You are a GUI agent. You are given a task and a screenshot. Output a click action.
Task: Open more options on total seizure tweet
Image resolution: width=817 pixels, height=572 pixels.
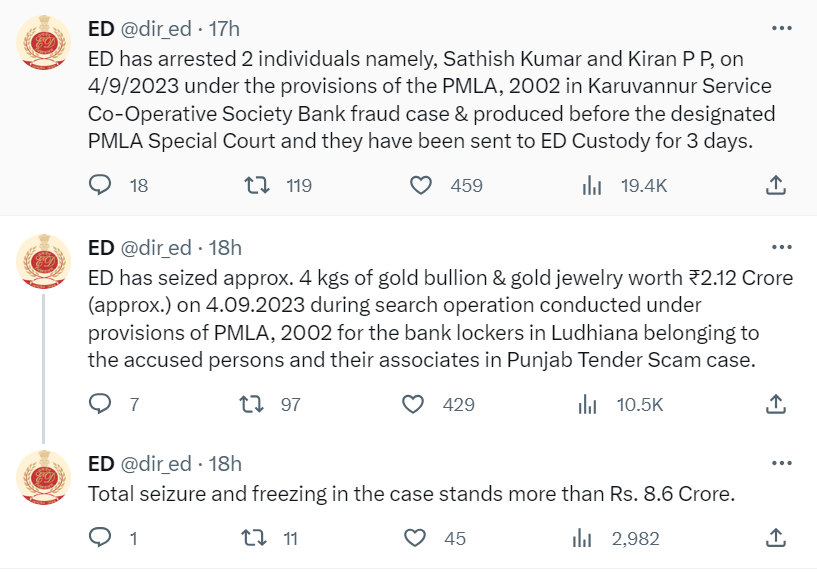tap(782, 463)
